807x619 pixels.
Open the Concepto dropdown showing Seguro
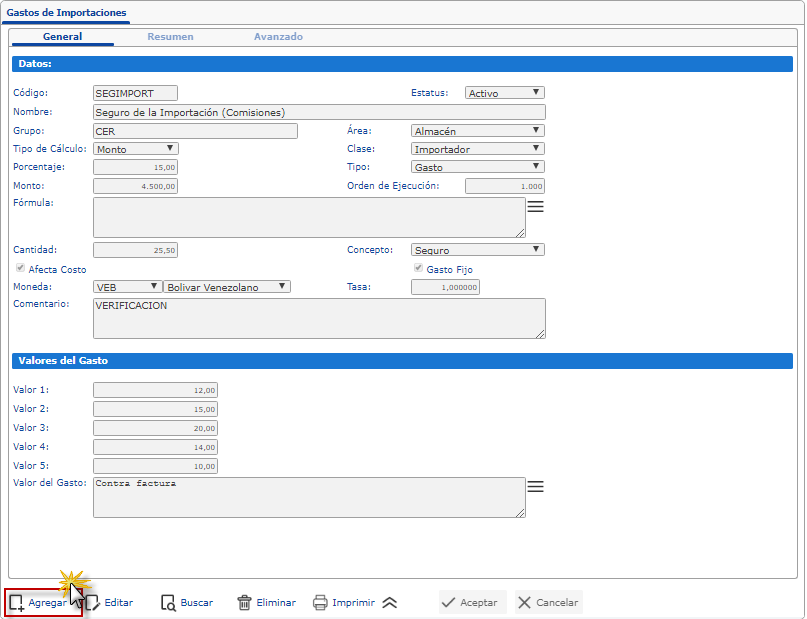(x=477, y=250)
